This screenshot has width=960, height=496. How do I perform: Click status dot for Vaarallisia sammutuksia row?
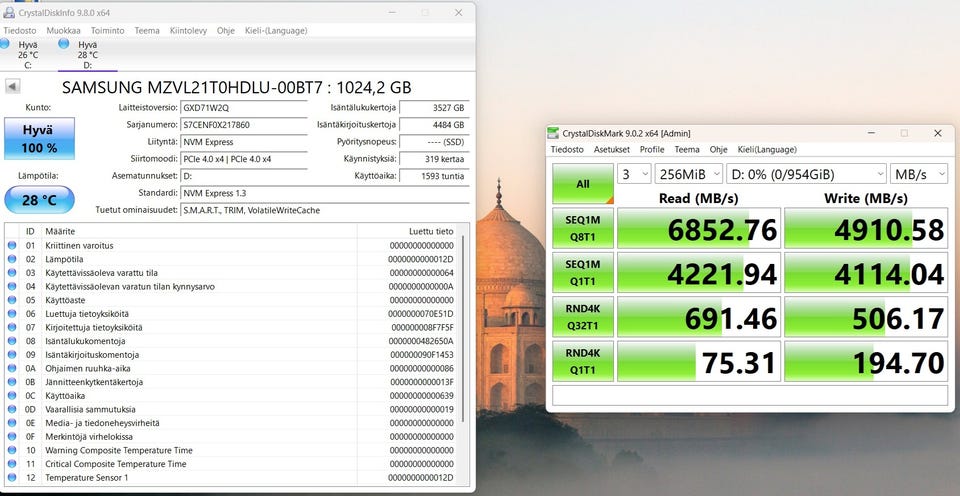pos(12,409)
